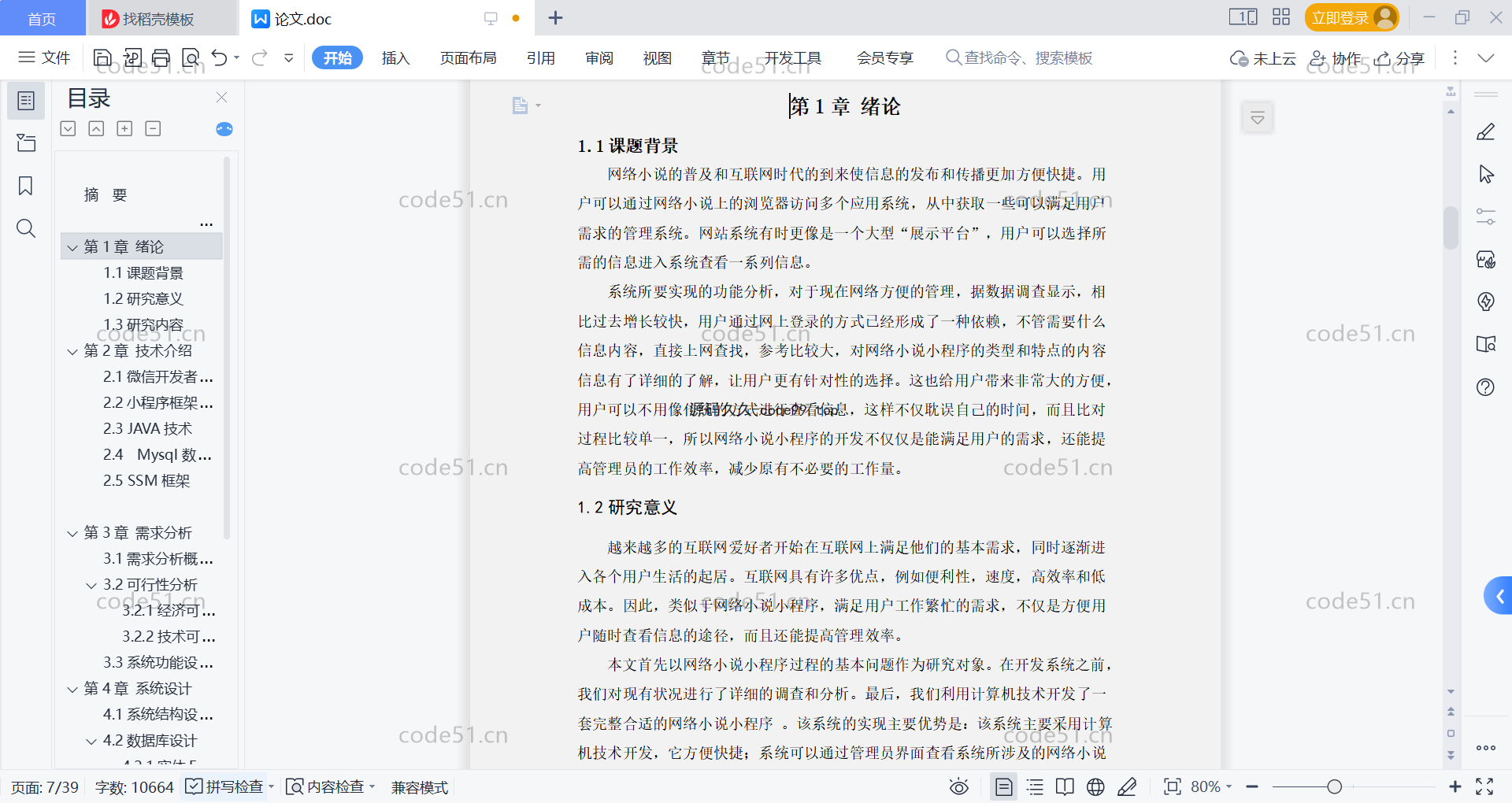Image resolution: width=1512 pixels, height=803 pixels.
Task: Collapse 3.2 可行性分析 in outline
Action: pos(91,585)
